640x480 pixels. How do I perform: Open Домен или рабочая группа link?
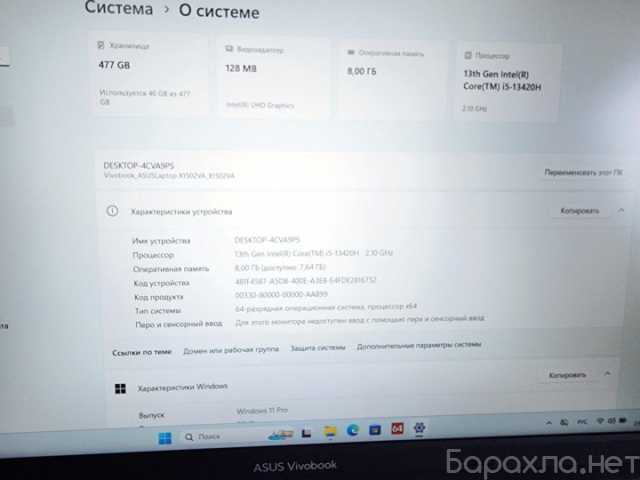[x=230, y=350]
